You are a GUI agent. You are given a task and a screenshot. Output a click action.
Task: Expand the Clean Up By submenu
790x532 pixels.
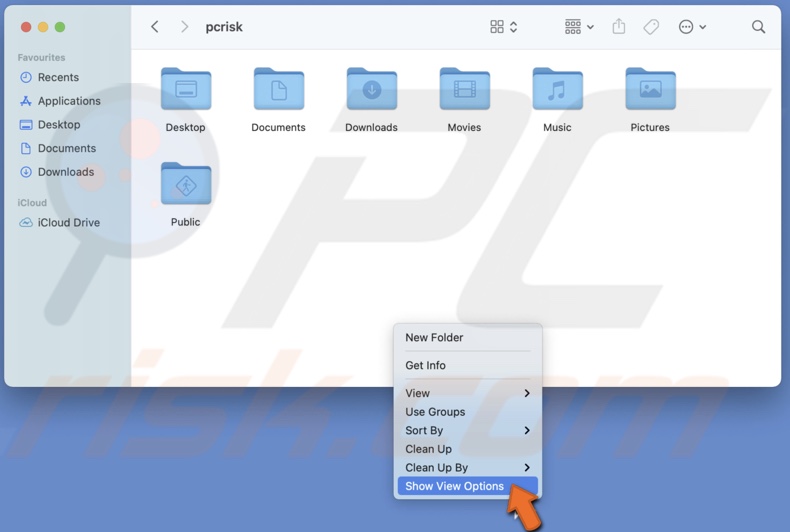468,468
